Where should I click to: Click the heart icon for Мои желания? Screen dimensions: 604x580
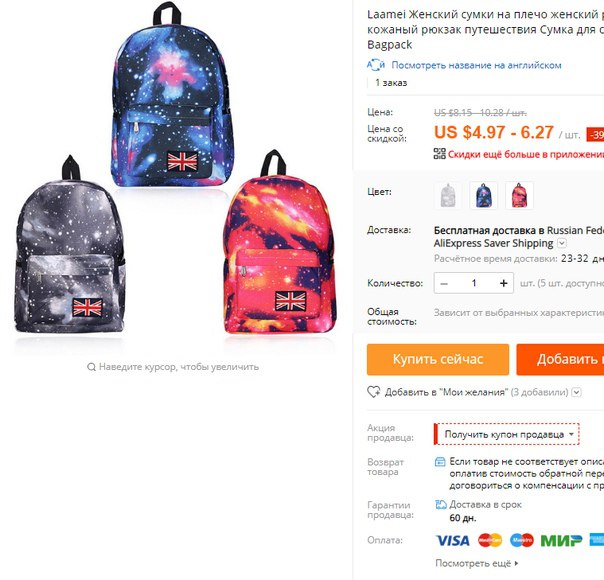[x=373, y=392]
